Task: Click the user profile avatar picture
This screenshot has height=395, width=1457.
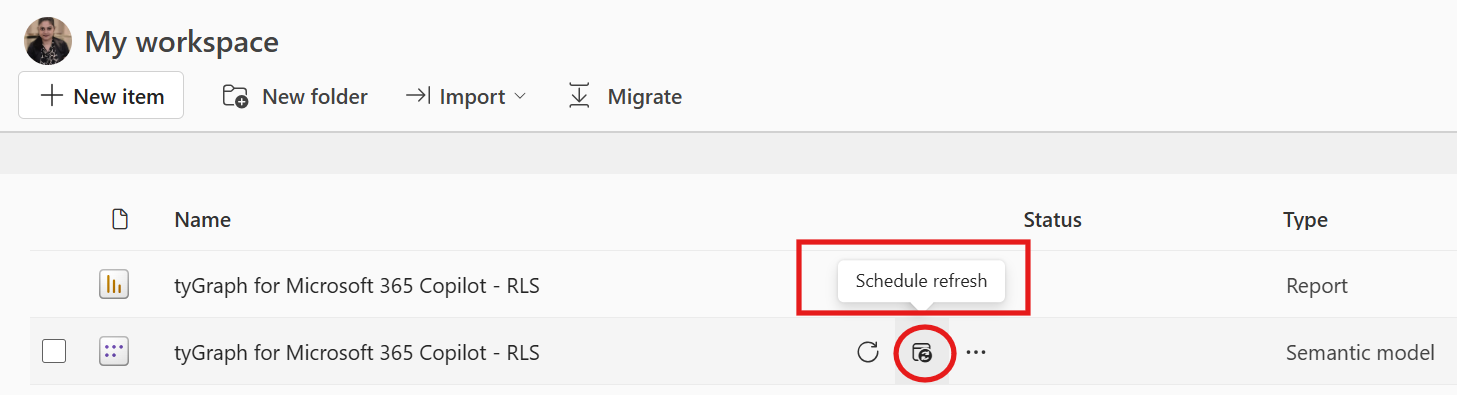Action: point(48,41)
